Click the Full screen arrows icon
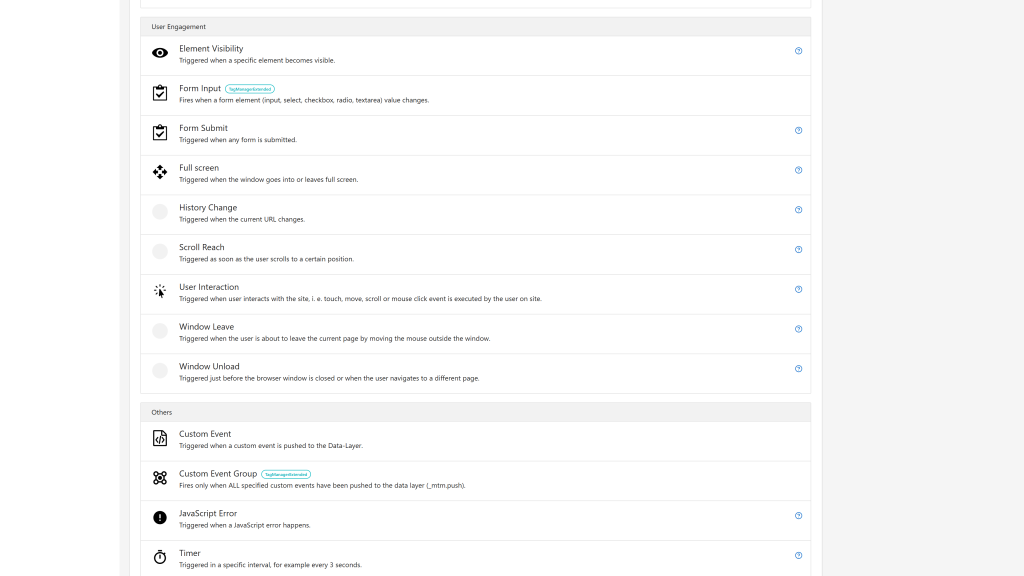The width and height of the screenshot is (1024, 576). coord(160,172)
